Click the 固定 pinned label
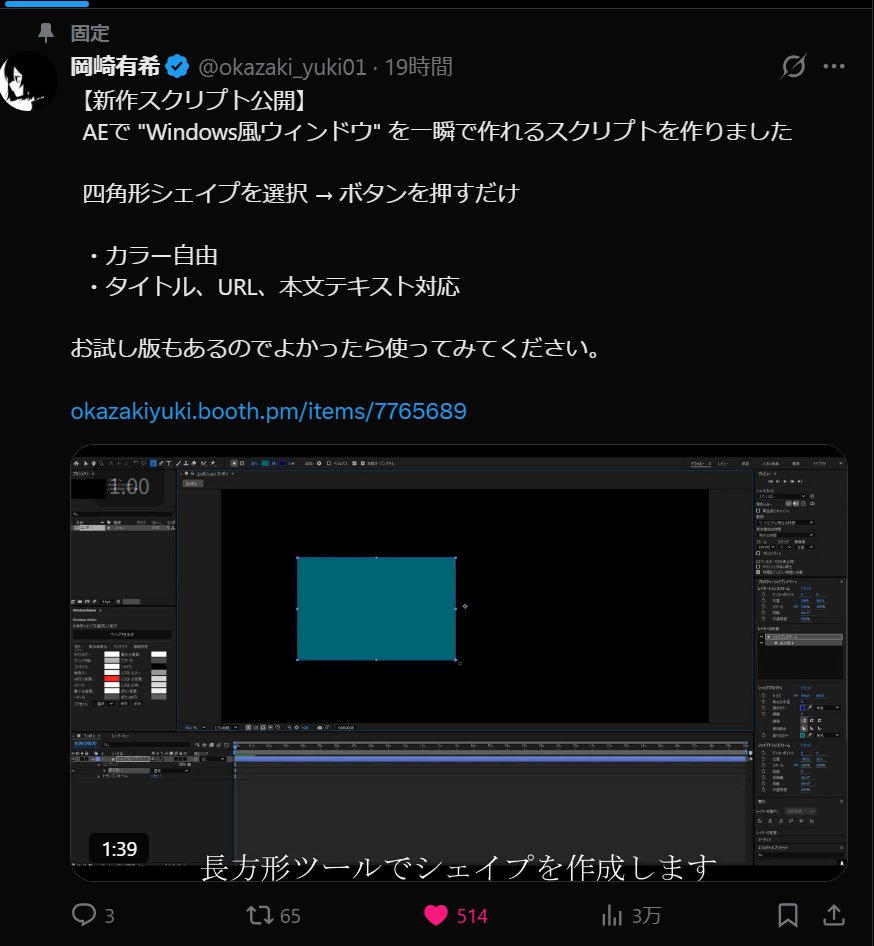 [89, 33]
